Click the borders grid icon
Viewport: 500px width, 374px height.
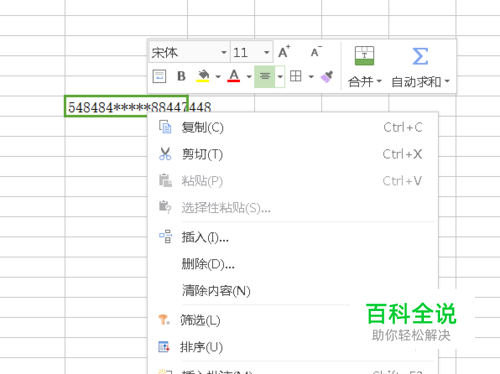[296, 76]
